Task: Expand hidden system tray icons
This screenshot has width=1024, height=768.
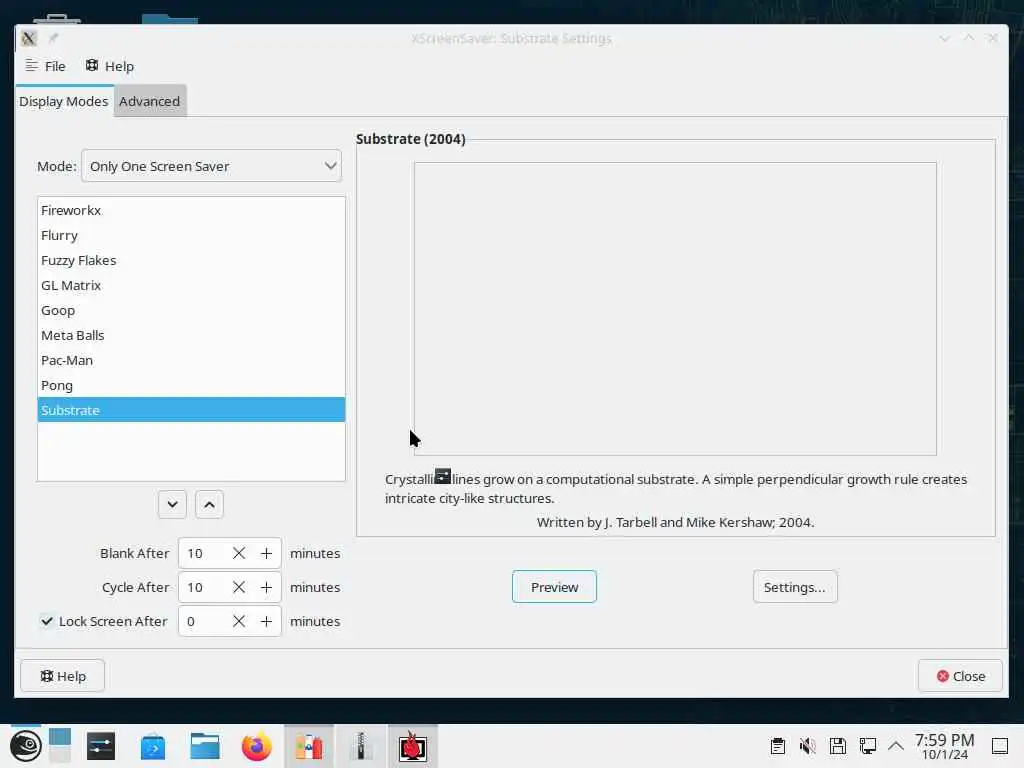Action: pyautogui.click(x=896, y=746)
